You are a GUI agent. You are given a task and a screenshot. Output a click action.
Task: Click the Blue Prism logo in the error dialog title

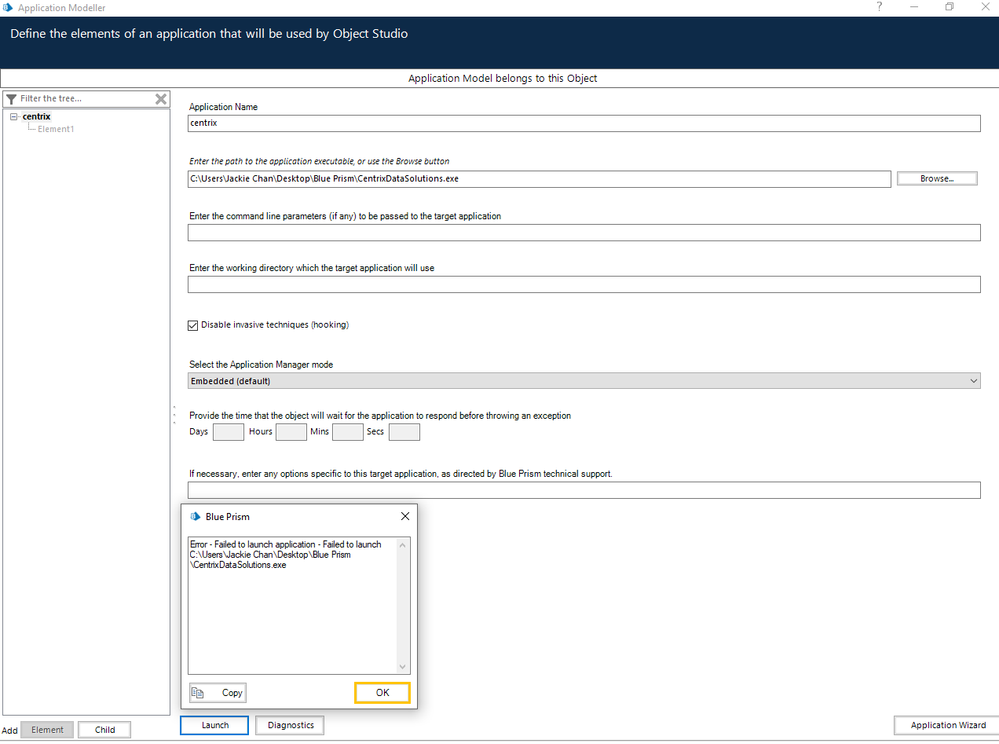(x=196, y=517)
